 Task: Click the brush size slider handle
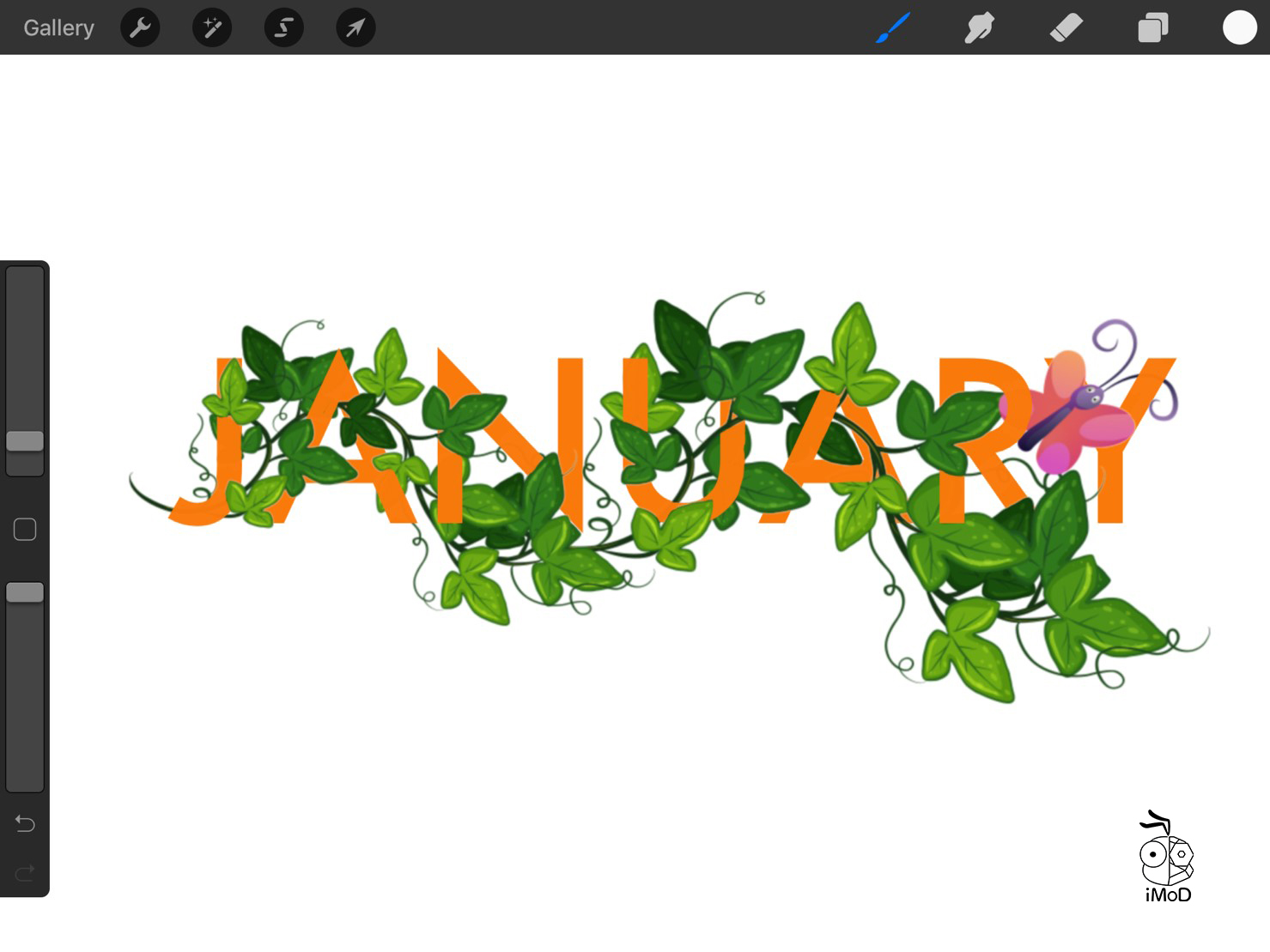click(x=25, y=441)
